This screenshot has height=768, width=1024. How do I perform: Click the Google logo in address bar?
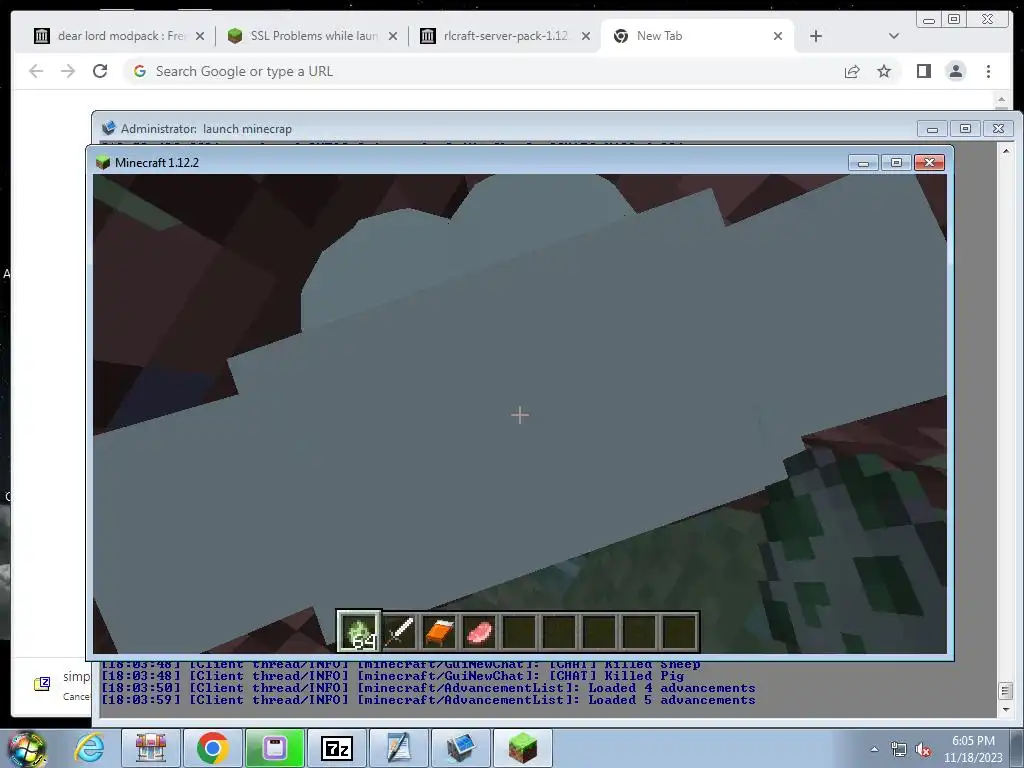140,71
